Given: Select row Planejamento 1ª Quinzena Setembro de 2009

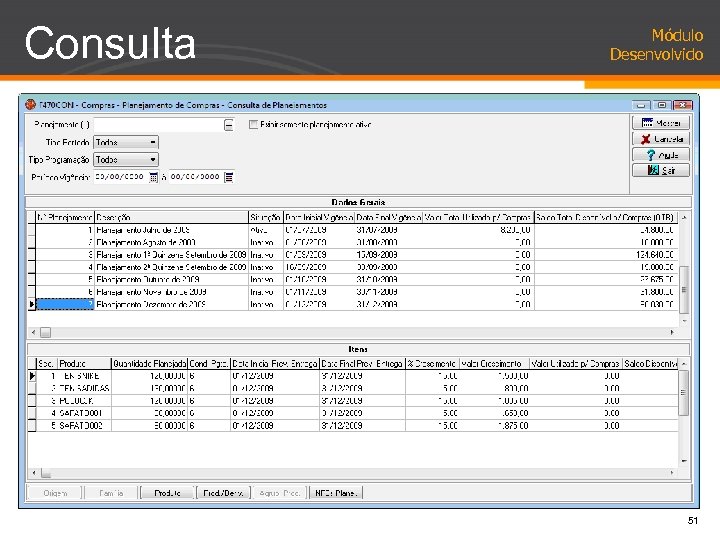Looking at the screenshot, I should (x=353, y=255).
